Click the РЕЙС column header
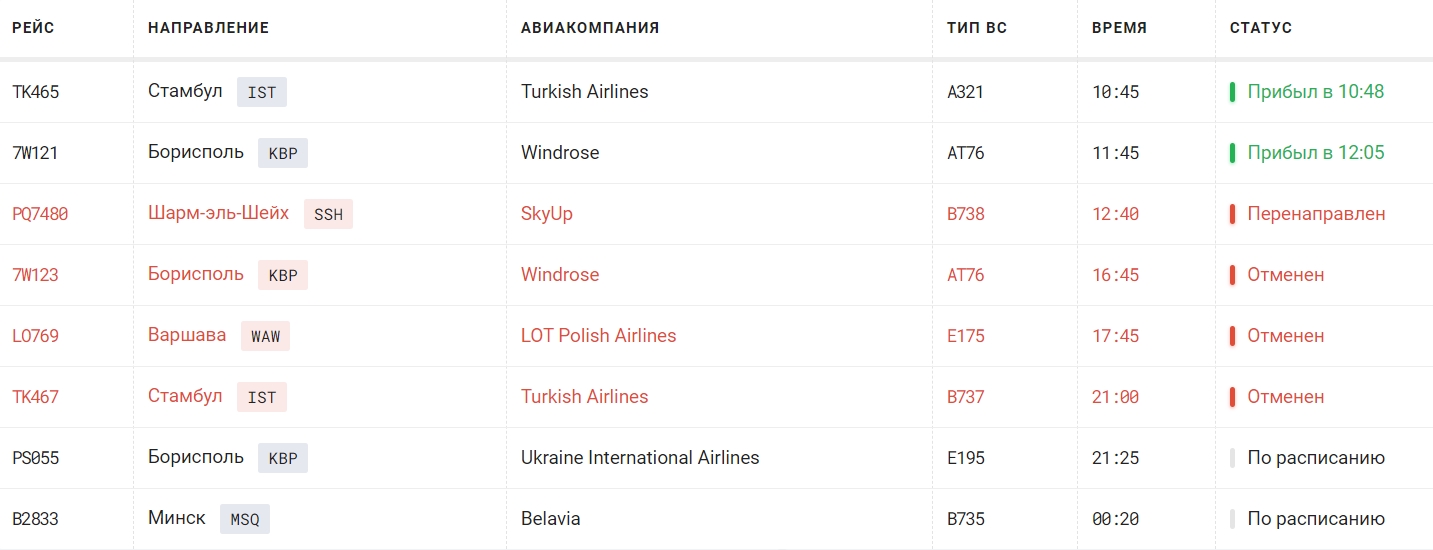 tap(33, 28)
